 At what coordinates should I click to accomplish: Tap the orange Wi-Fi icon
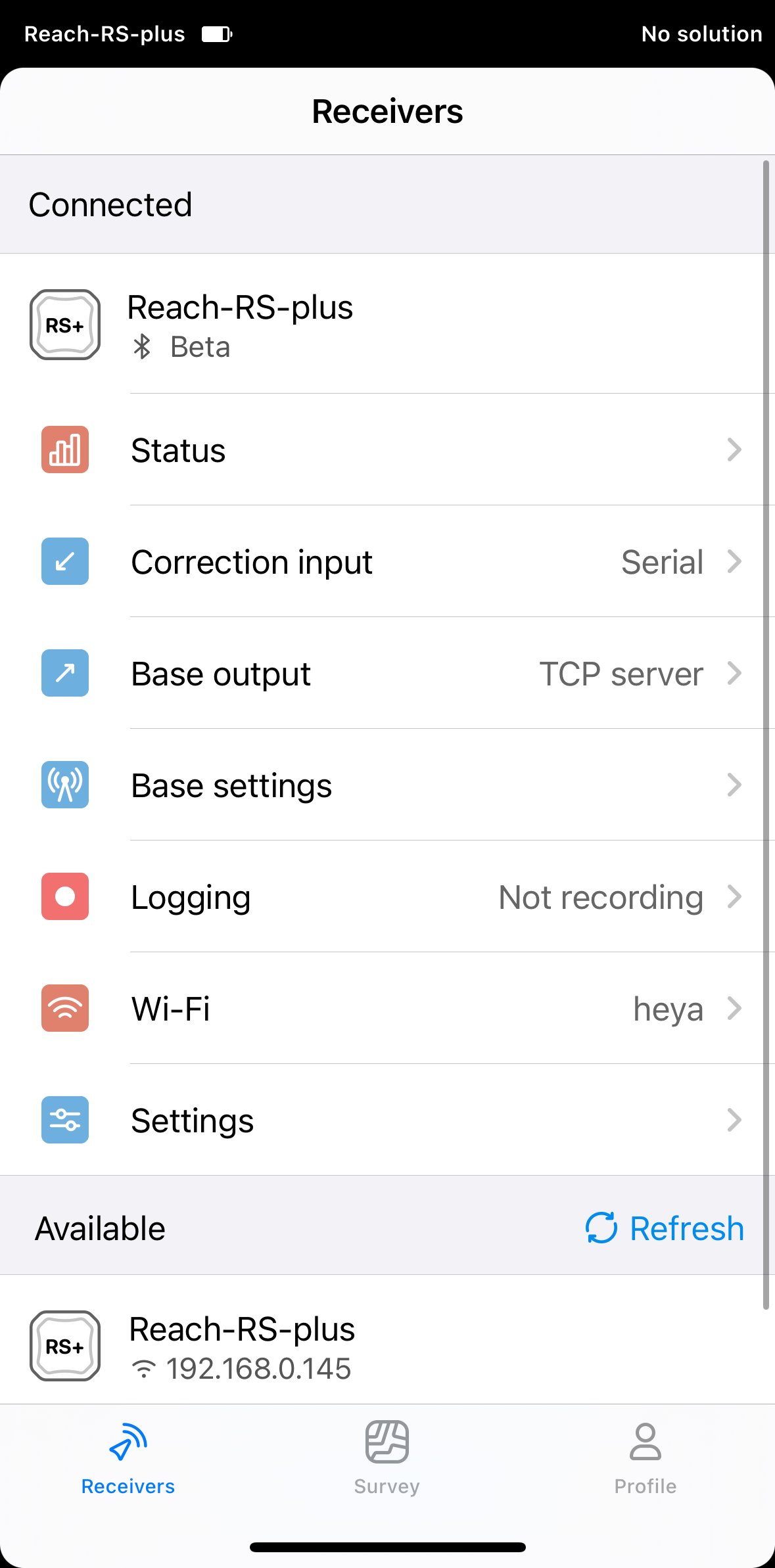[65, 1008]
